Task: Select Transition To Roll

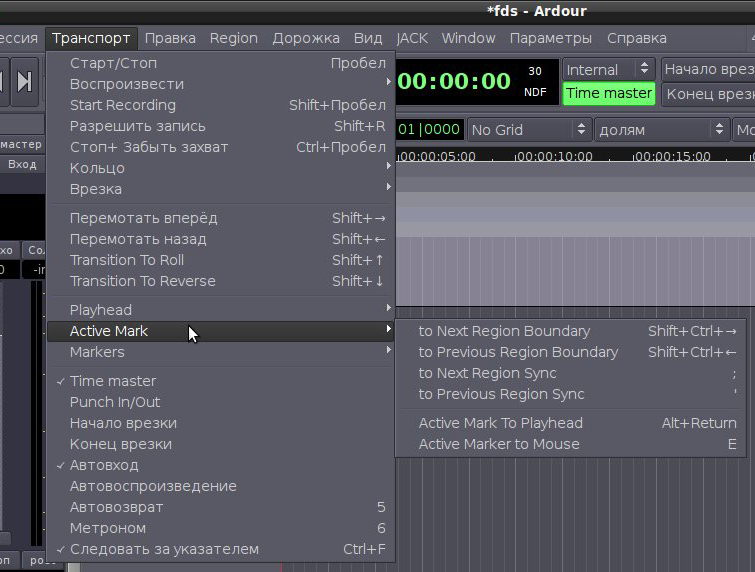Action: click(221, 260)
